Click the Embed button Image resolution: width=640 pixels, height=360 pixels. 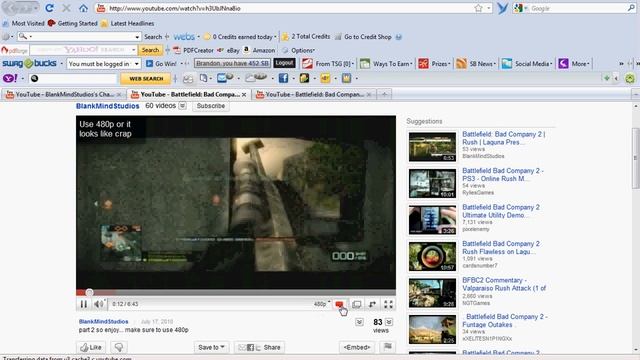[357, 347]
